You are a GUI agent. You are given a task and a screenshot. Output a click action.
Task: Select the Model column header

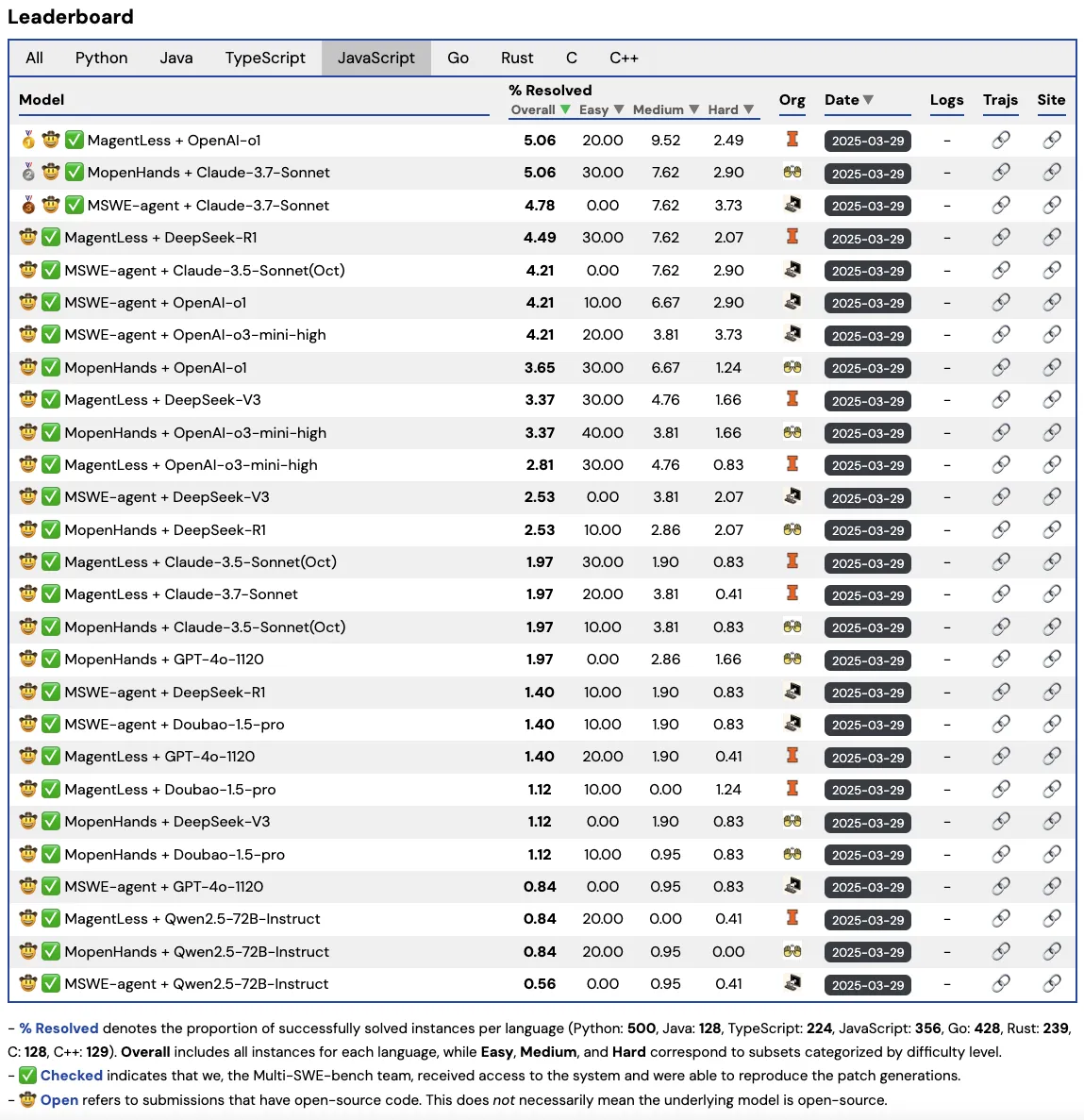tap(41, 99)
